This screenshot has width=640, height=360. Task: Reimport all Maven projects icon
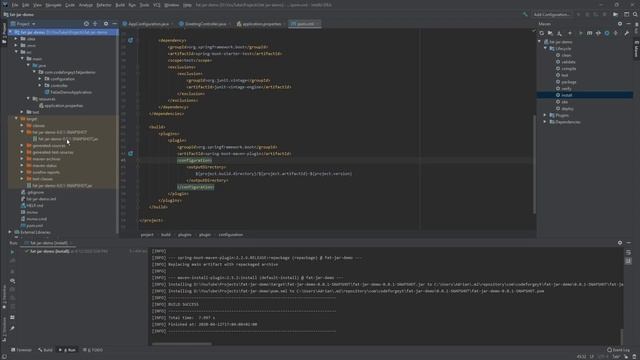(542, 33)
